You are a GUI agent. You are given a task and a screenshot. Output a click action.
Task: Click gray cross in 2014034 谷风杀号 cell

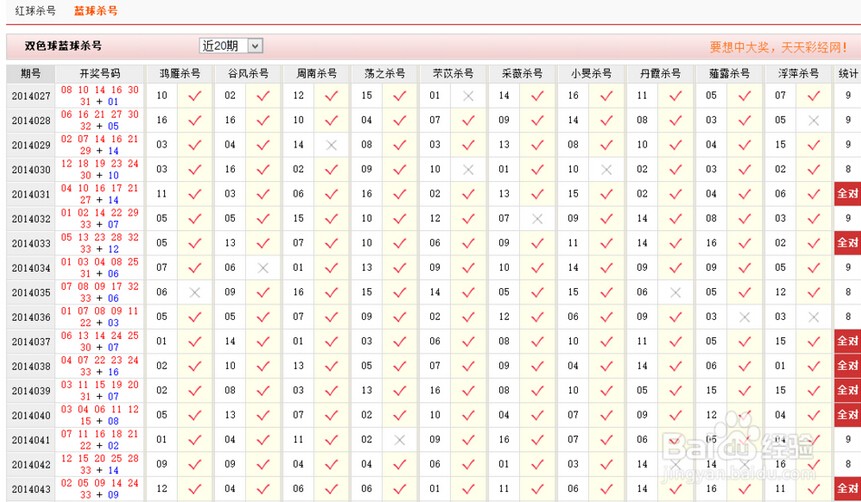coord(263,268)
